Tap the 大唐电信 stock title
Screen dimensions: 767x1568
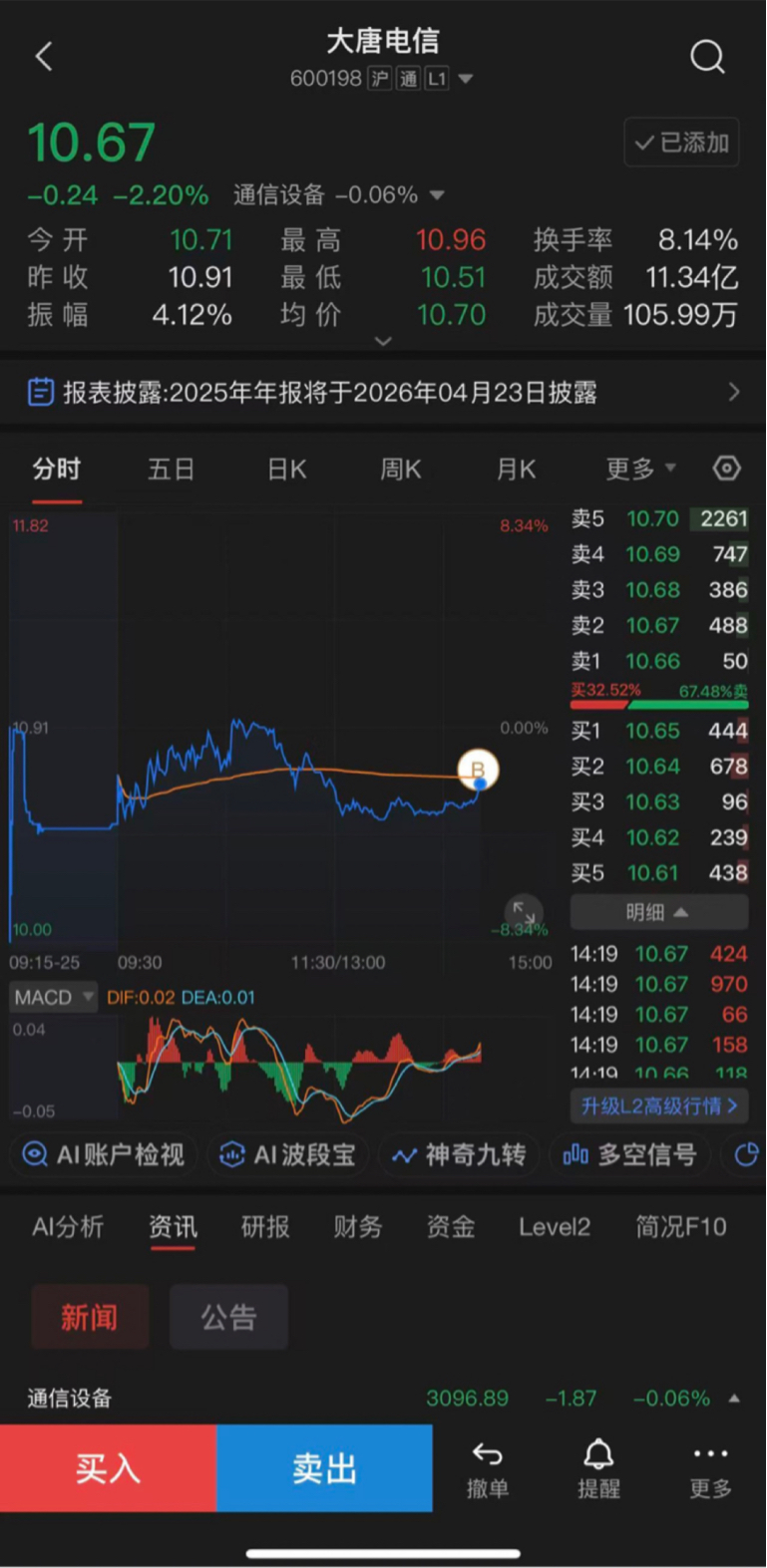(383, 41)
